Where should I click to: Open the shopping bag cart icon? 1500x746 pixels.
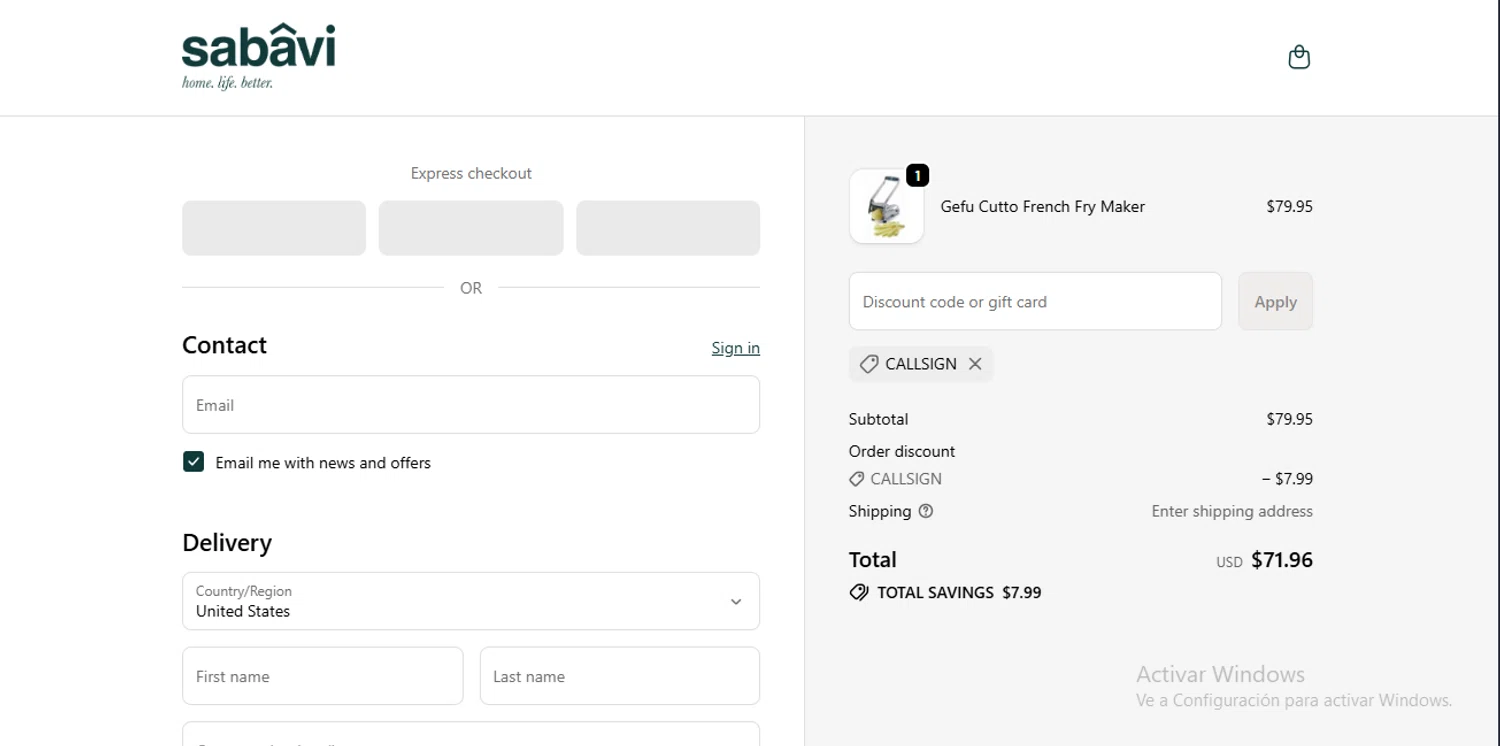click(x=1299, y=57)
